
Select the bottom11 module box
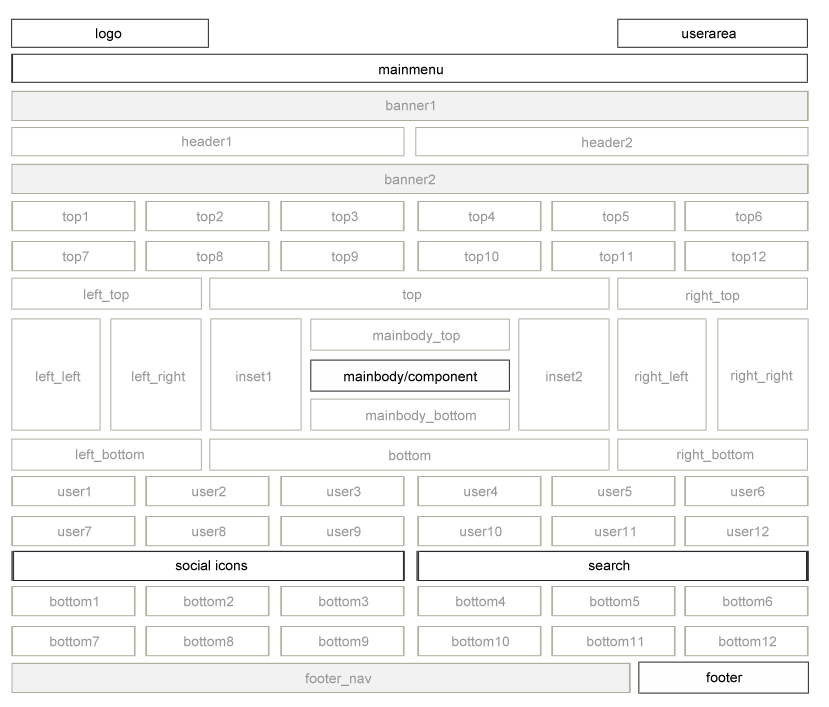point(613,641)
